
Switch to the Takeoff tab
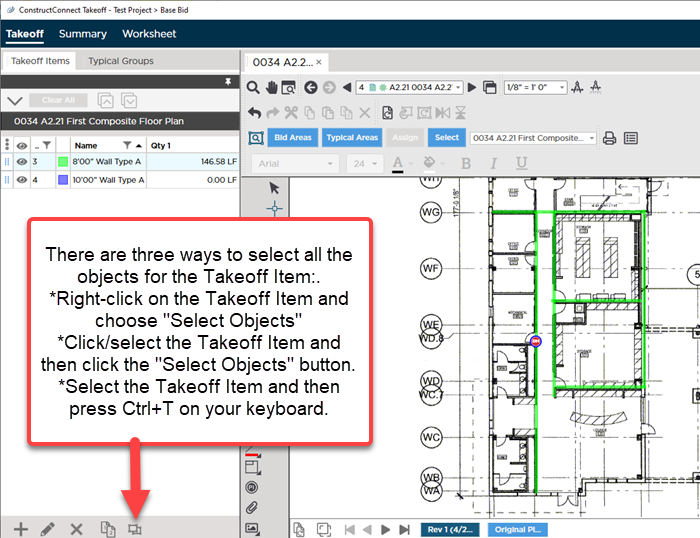point(25,34)
